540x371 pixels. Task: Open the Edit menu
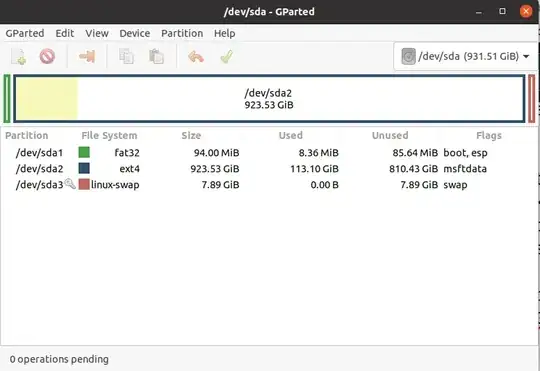click(65, 33)
